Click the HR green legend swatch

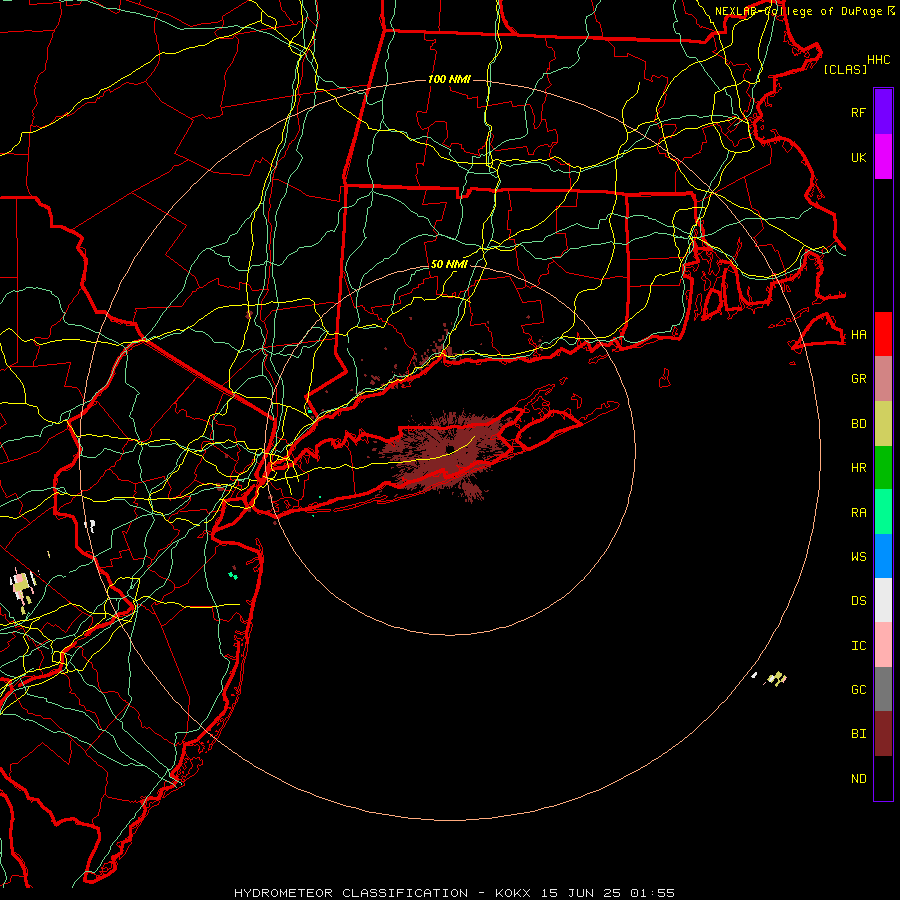(883, 468)
